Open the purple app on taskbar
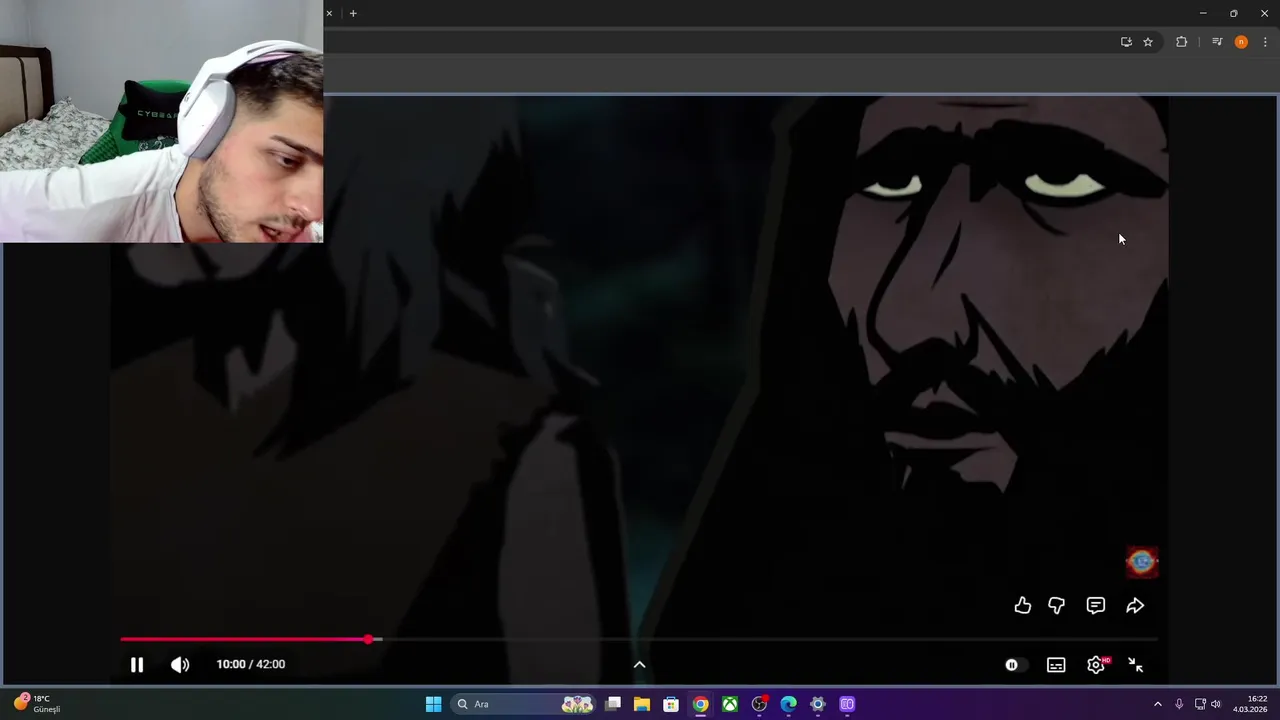The image size is (1280, 720). pos(847,704)
